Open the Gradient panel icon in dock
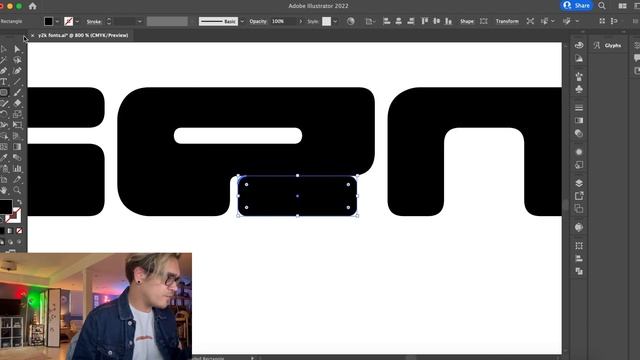 (x=579, y=120)
